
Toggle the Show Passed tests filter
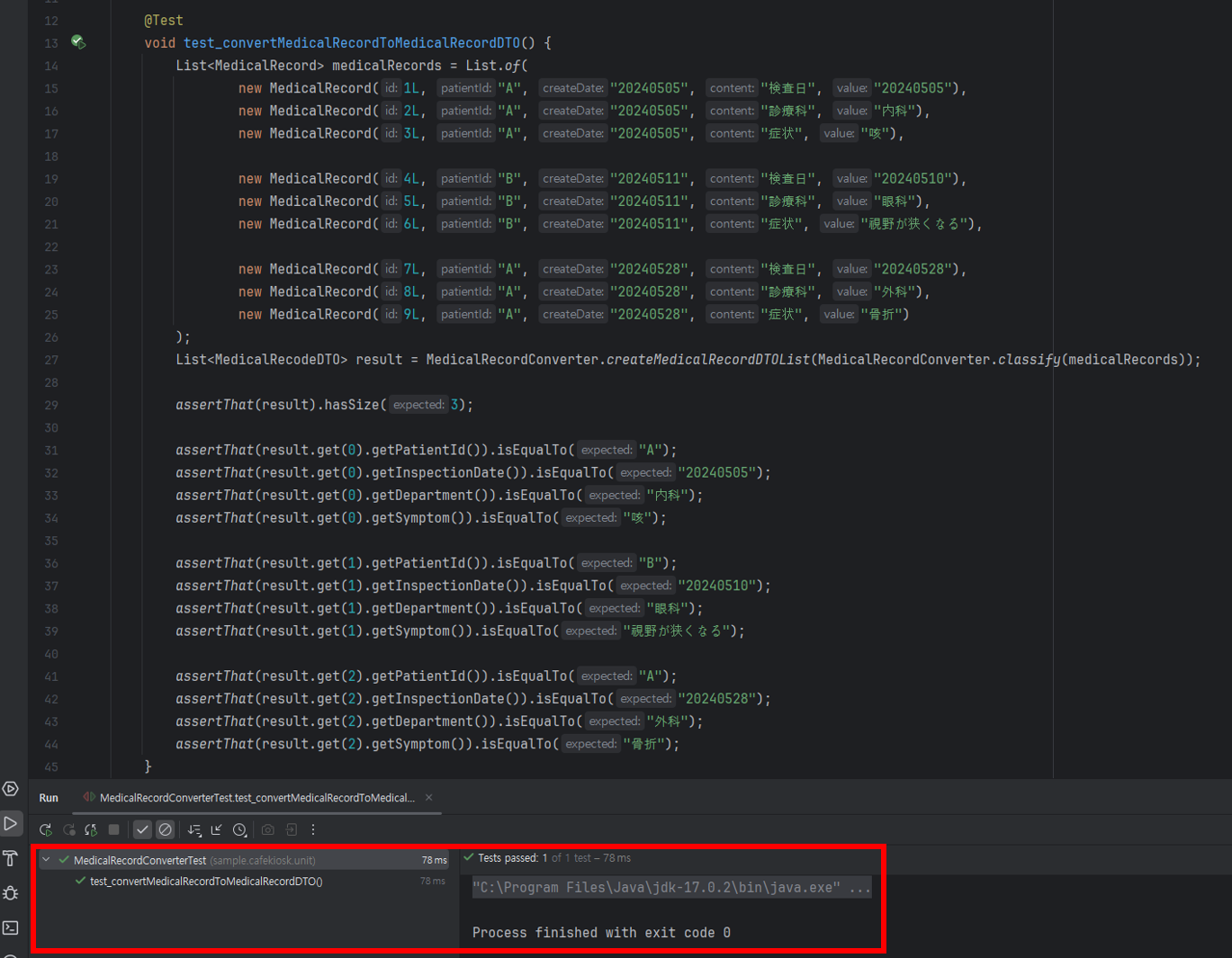(141, 829)
